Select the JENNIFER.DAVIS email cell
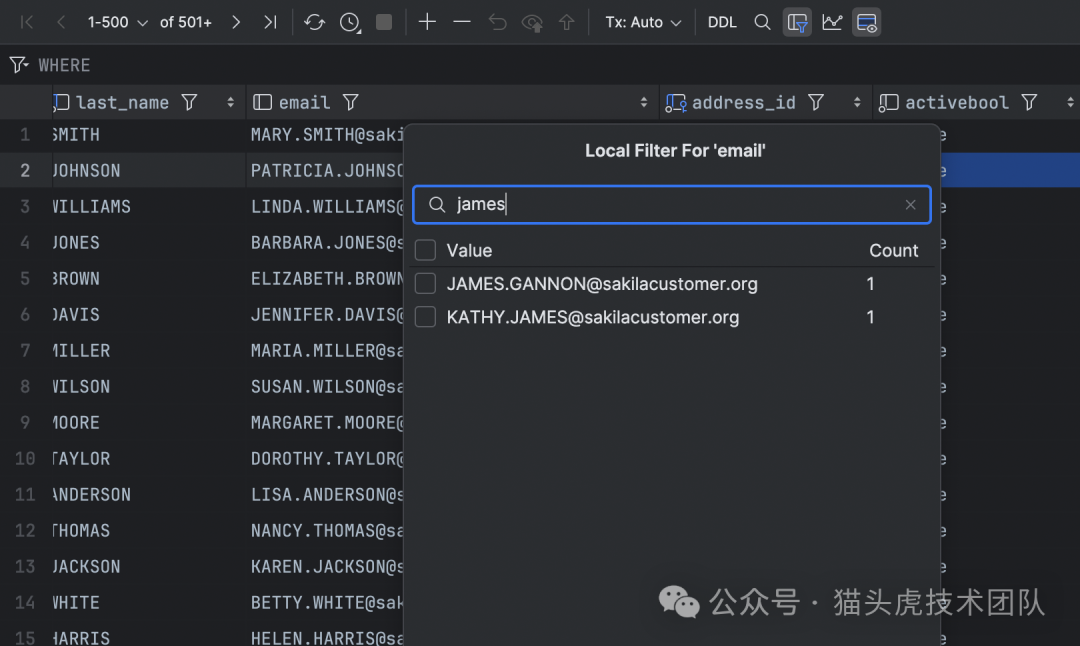This screenshot has height=646, width=1080. (326, 314)
